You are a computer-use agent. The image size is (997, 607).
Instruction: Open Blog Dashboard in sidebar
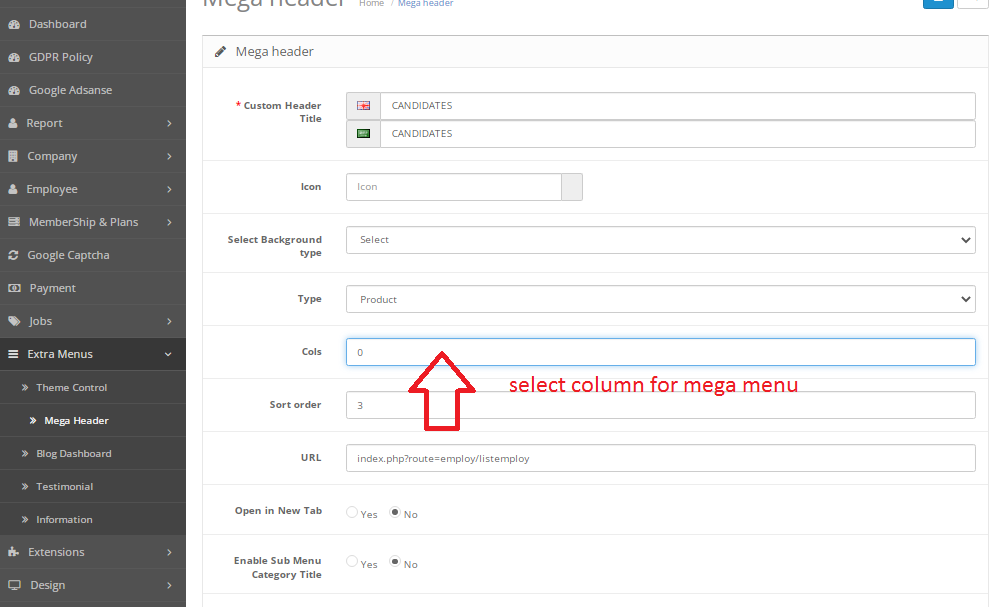[73, 453]
